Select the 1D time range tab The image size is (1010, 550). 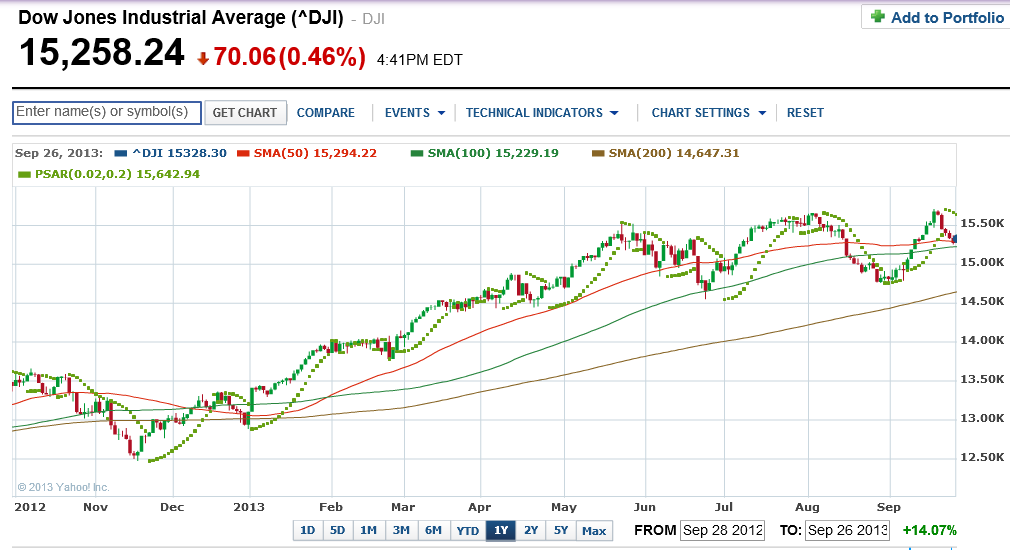308,530
